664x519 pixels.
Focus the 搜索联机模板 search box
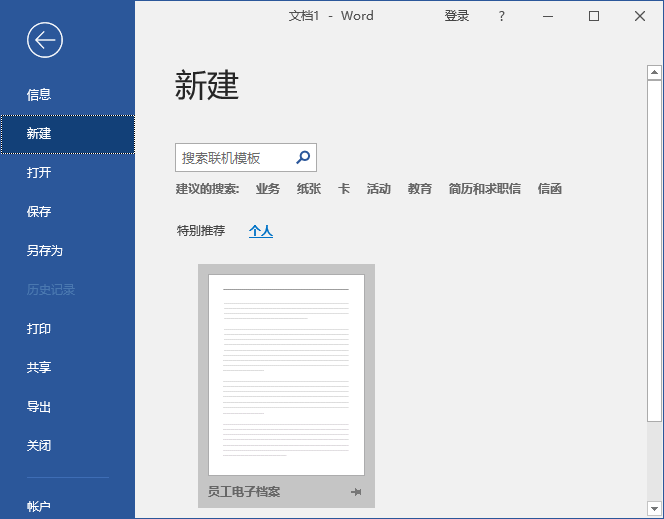tap(235, 158)
